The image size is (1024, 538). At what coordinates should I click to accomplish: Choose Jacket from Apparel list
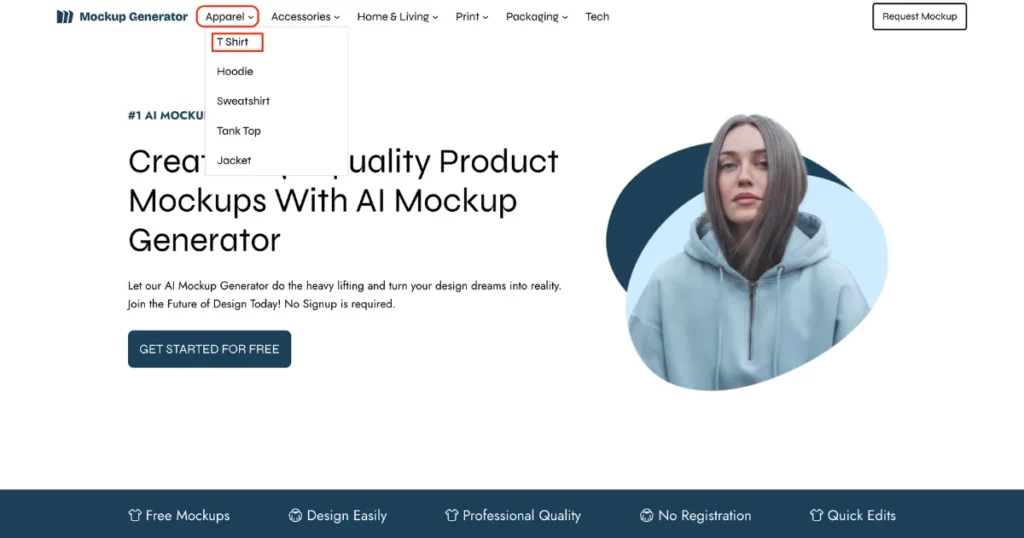234,160
